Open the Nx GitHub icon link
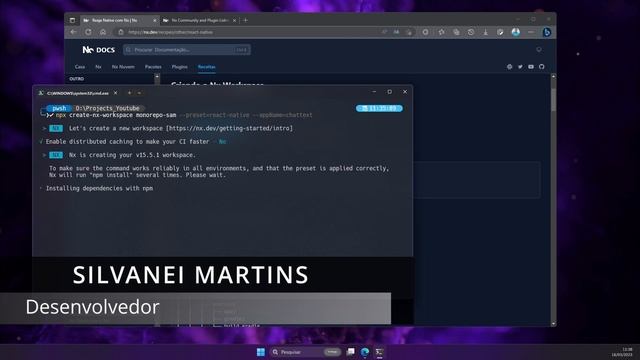 542,67
